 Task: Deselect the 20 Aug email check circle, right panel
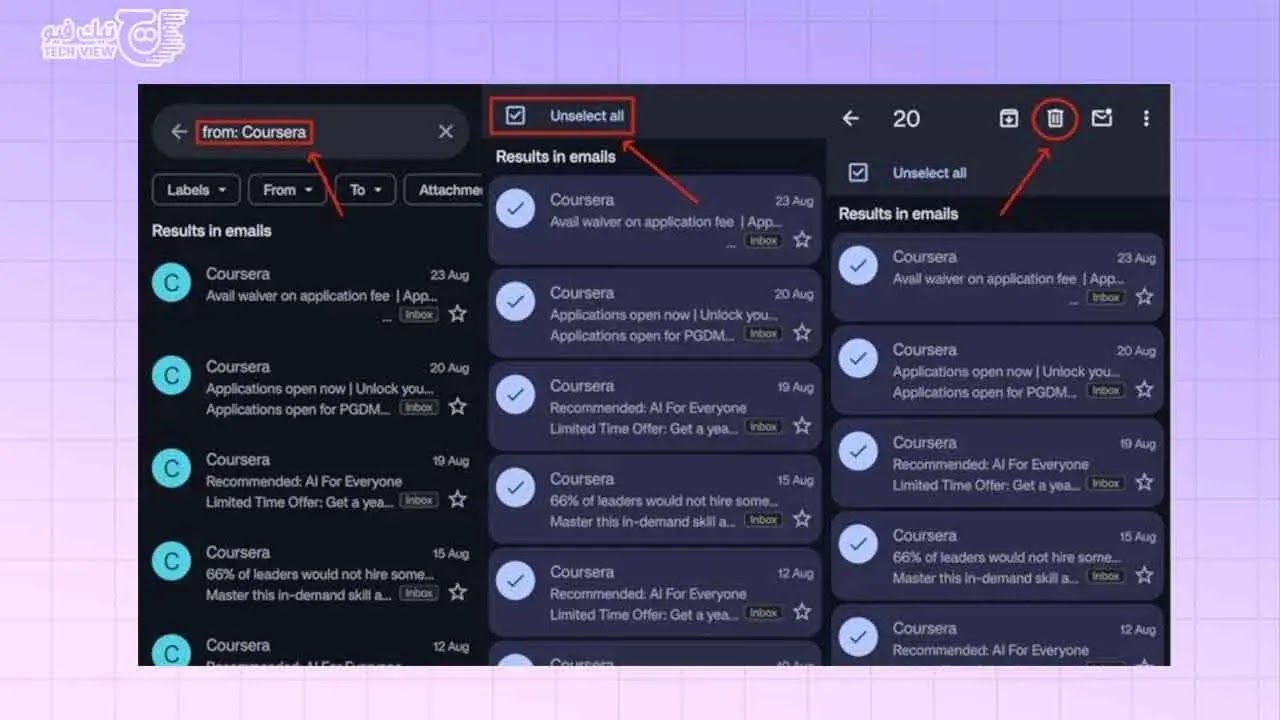pyautogui.click(x=858, y=359)
